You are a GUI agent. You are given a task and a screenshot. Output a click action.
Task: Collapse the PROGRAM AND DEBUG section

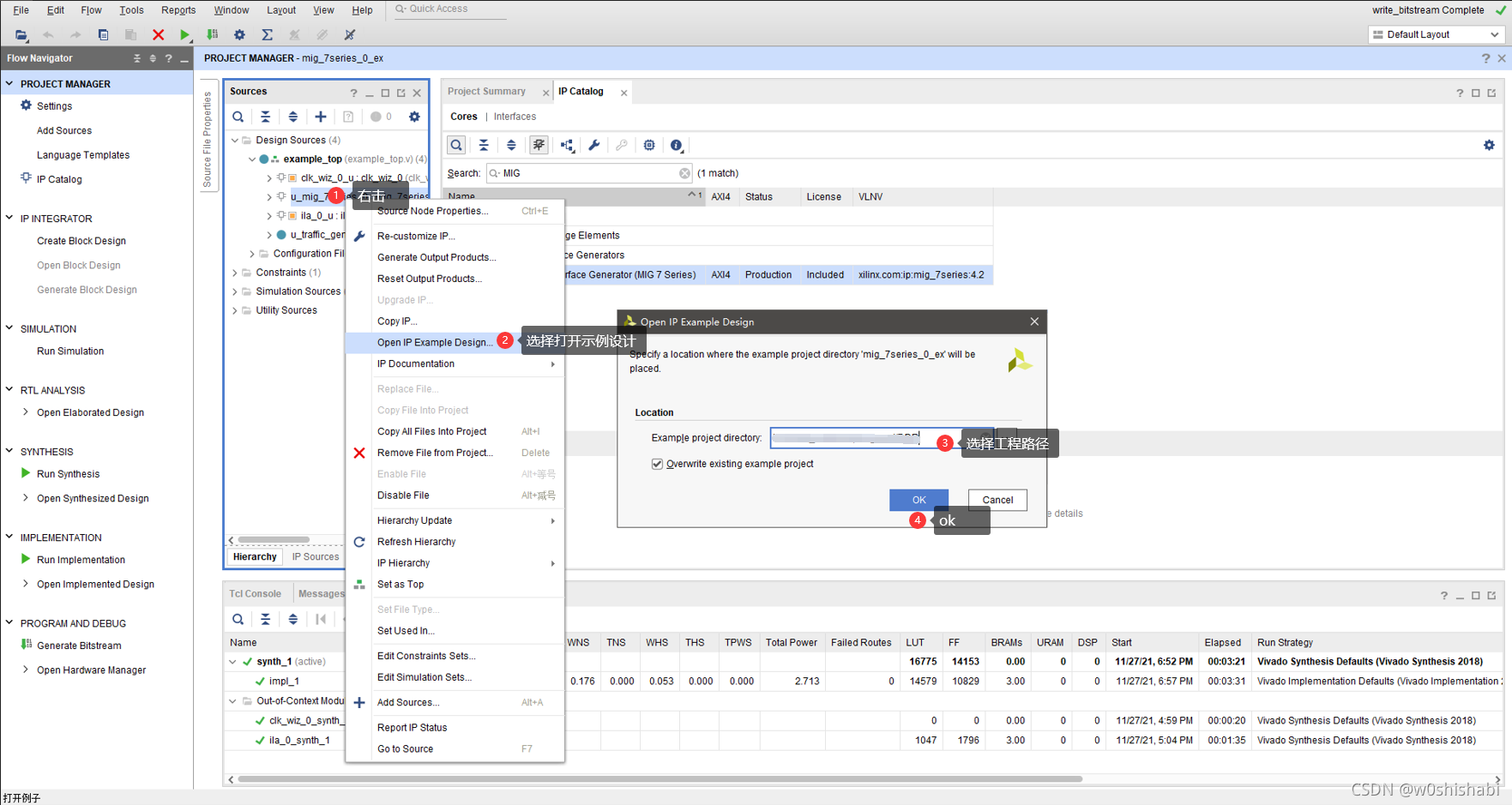point(9,622)
